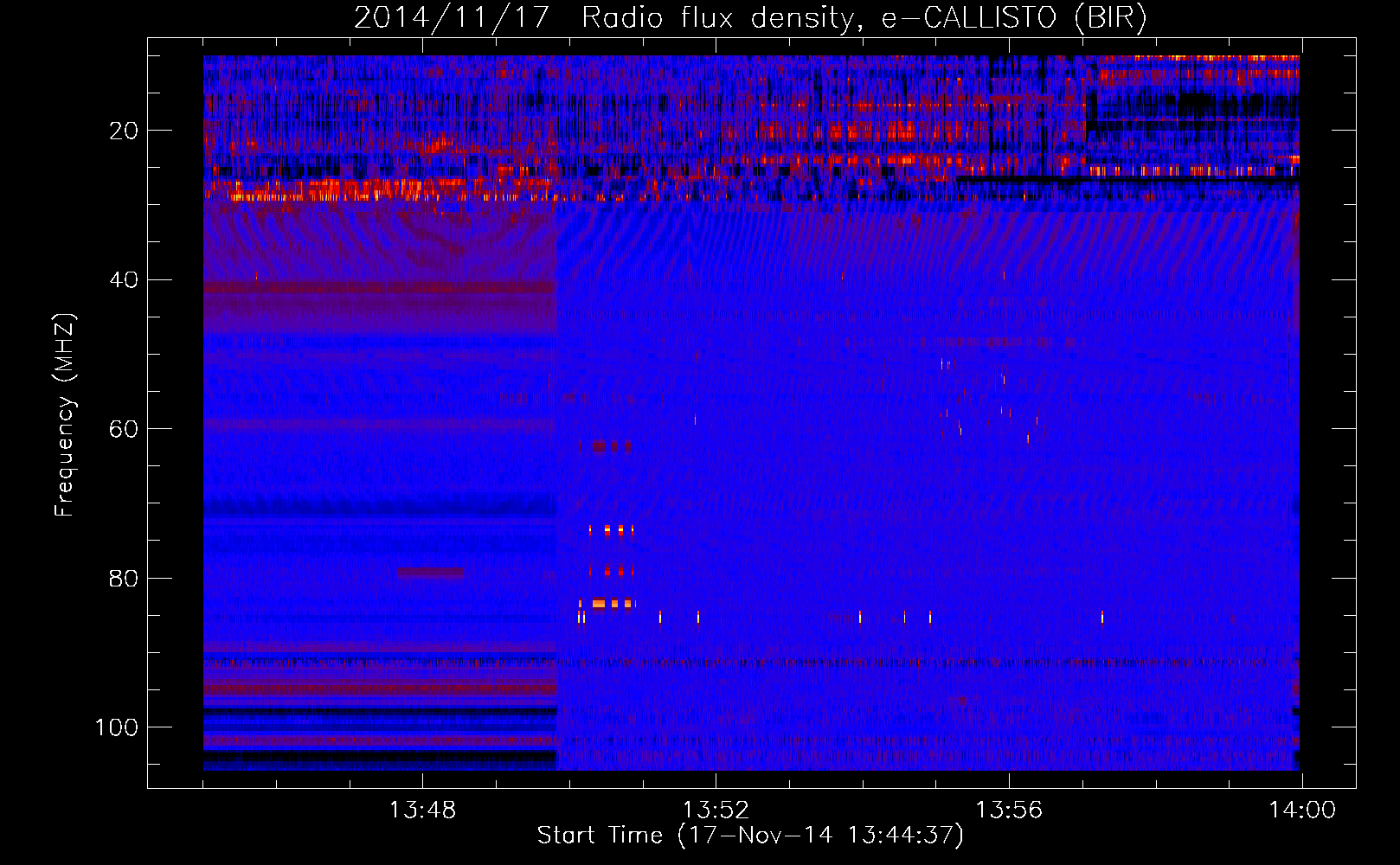Click the '20' frequency tick label
1400x865 pixels.
[x=125, y=131]
